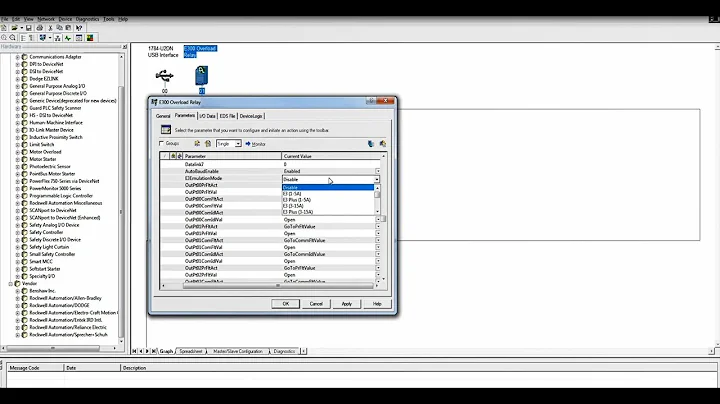Click the Cancel button

(x=316, y=304)
